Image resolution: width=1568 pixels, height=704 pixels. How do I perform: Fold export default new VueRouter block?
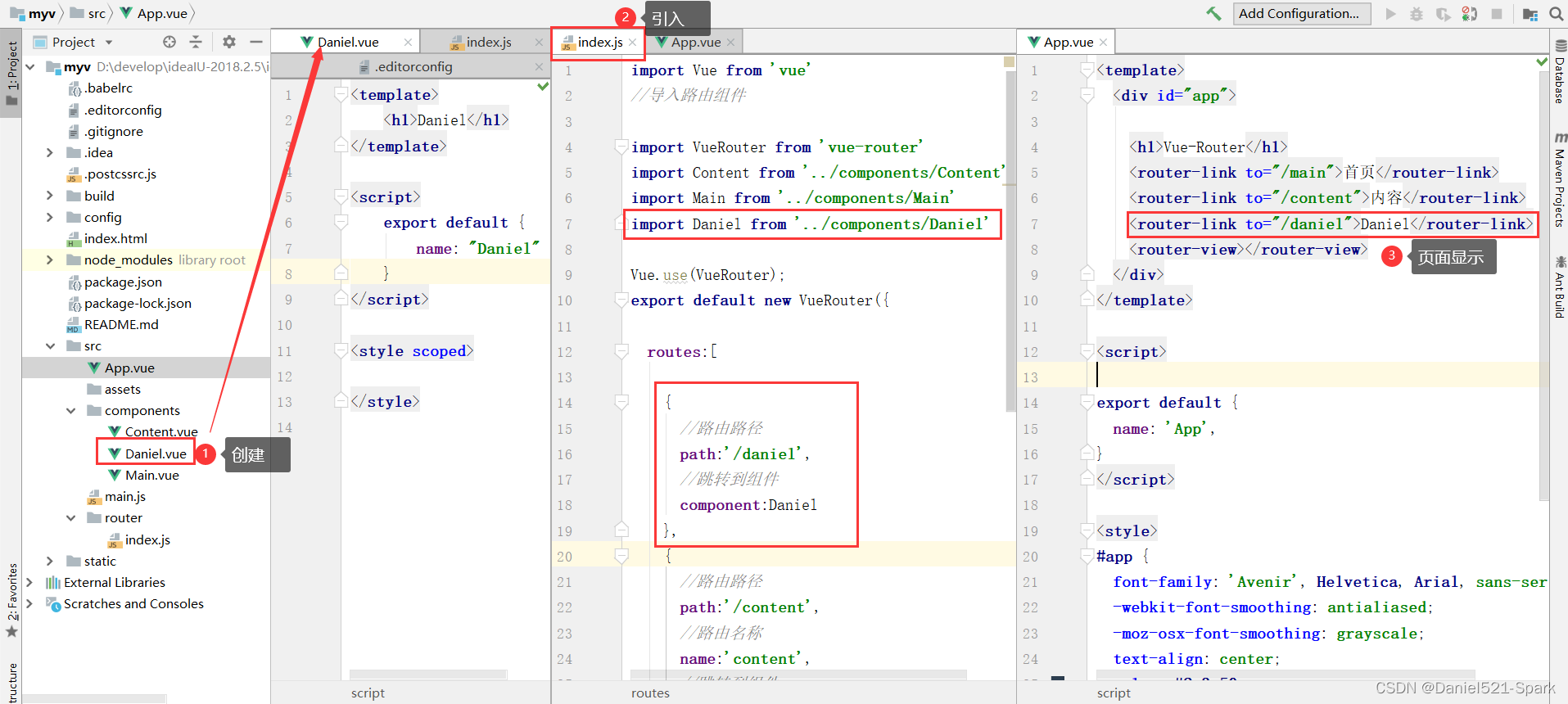[x=621, y=300]
